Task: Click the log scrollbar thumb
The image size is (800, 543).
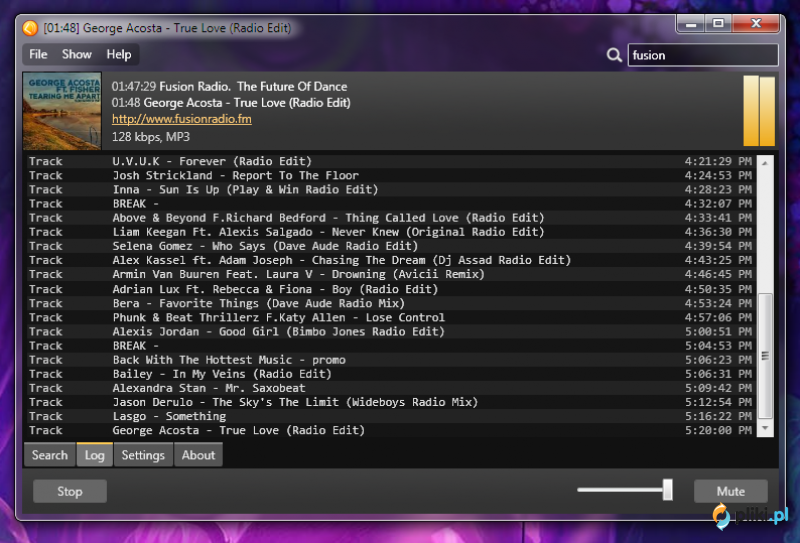Action: [765, 356]
